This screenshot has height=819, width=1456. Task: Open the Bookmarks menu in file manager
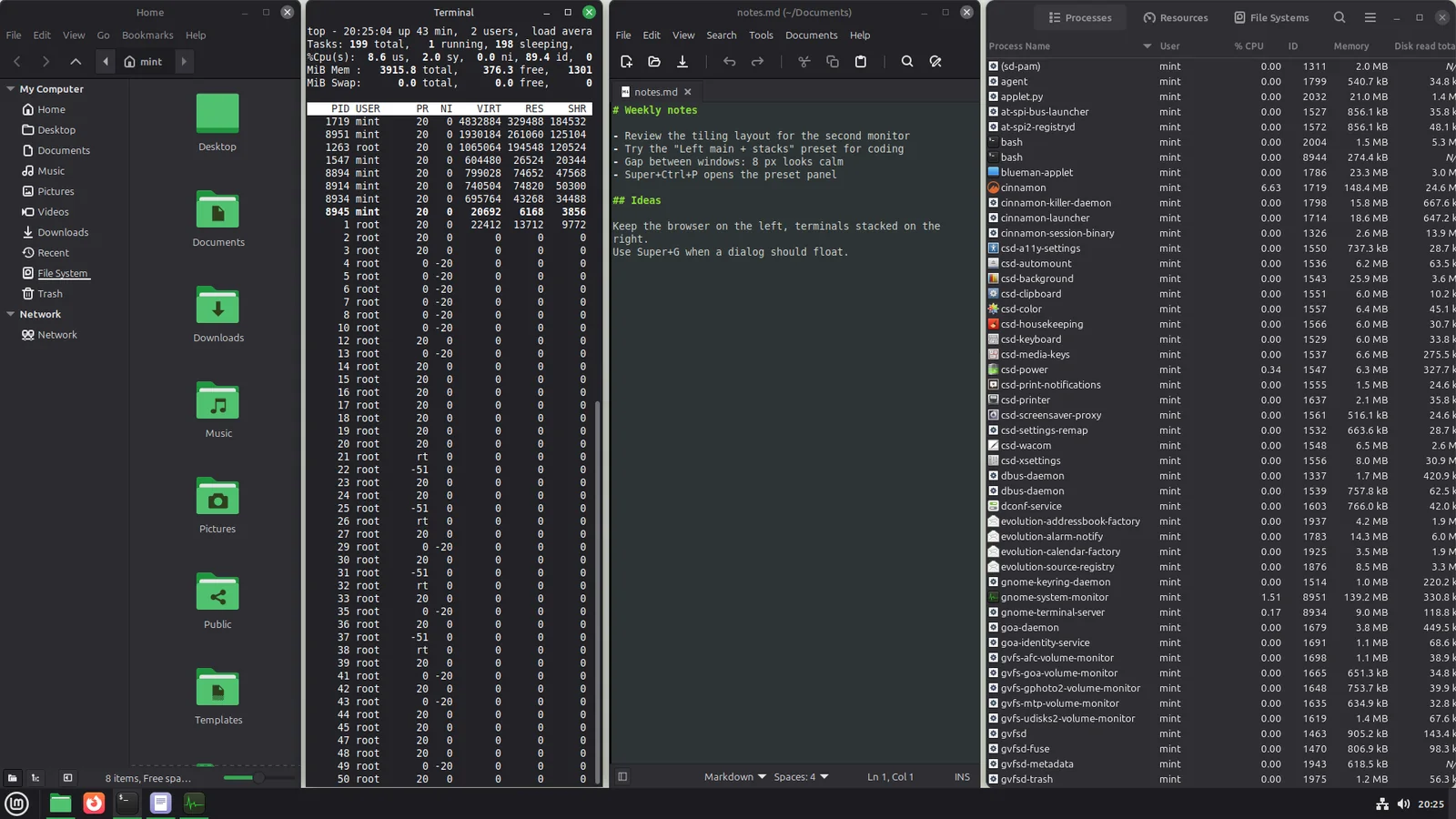point(147,35)
